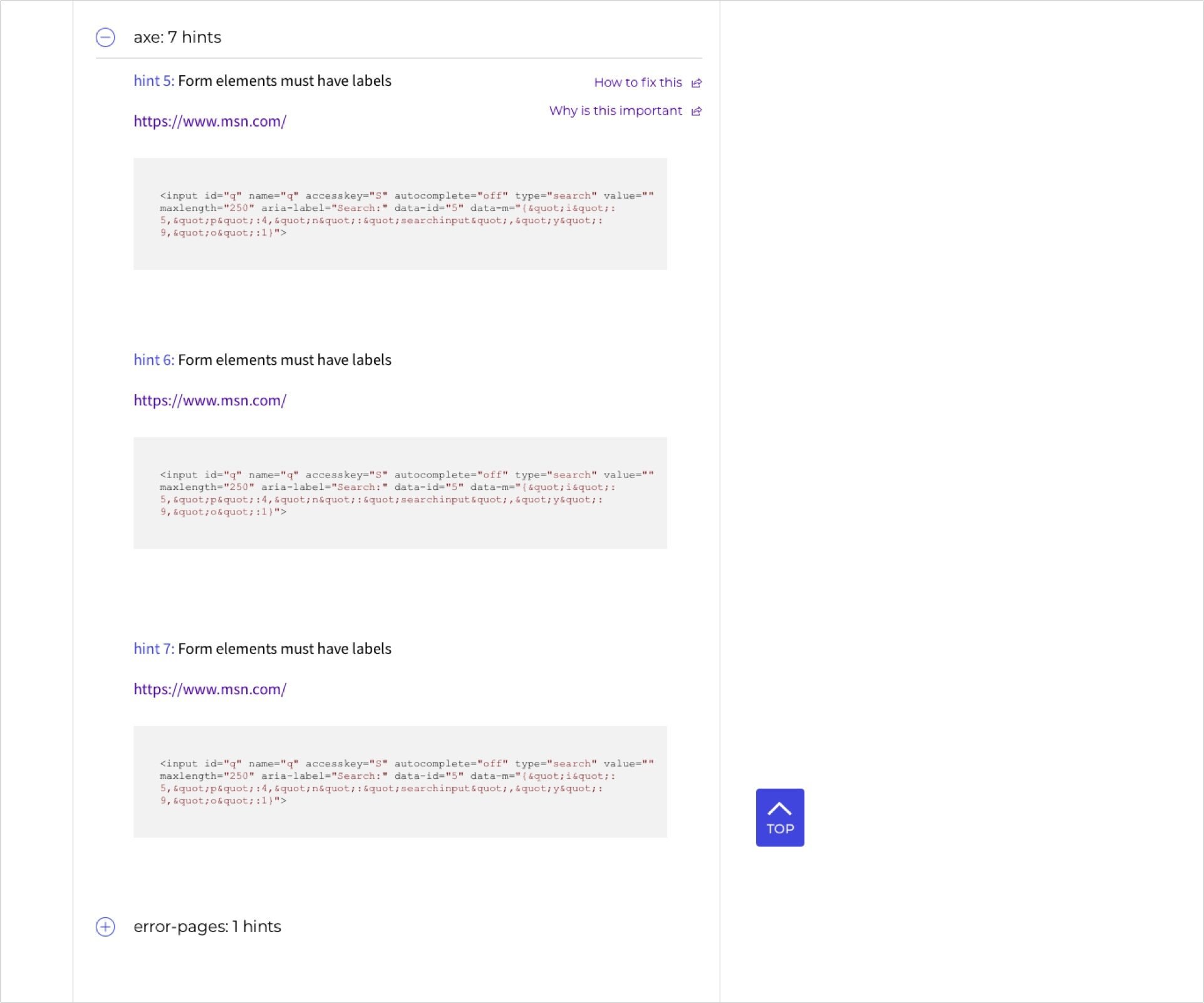This screenshot has height=1003, width=1204.
Task: Open msn.com URL under hint 7
Action: (210, 689)
